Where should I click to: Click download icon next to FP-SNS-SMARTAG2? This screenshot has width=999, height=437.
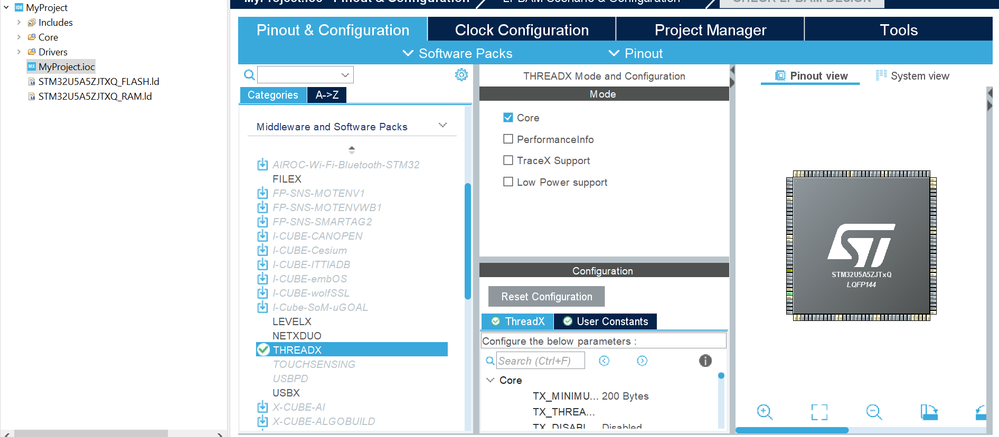click(x=262, y=222)
